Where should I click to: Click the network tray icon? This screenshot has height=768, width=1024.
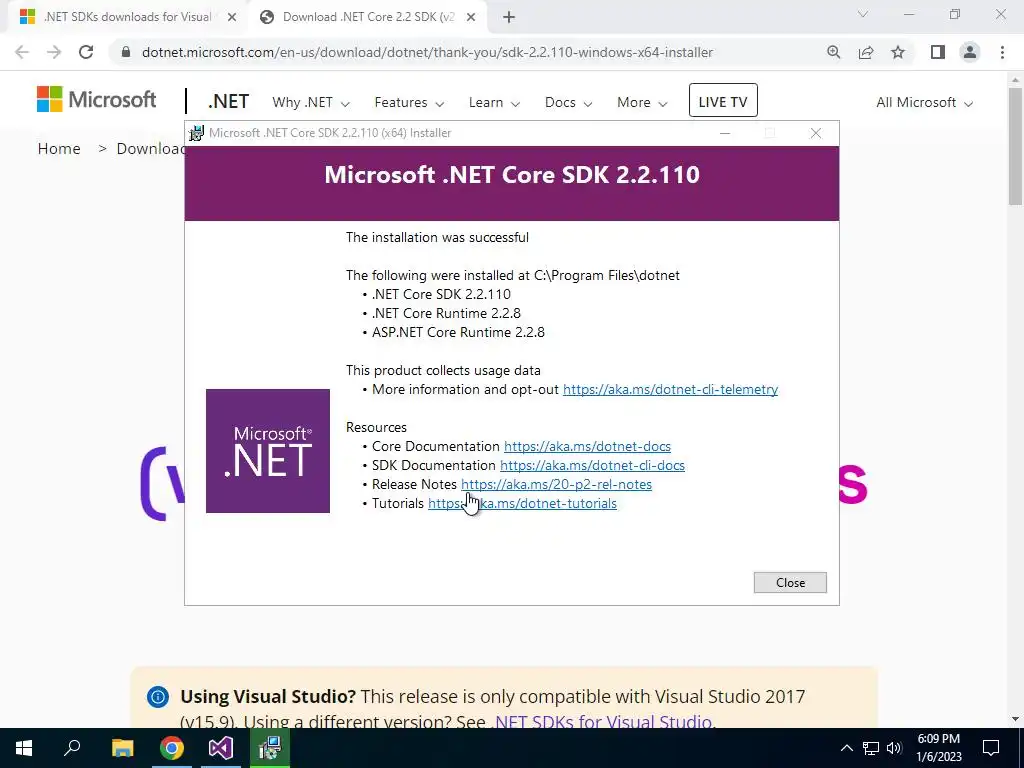tap(871, 748)
